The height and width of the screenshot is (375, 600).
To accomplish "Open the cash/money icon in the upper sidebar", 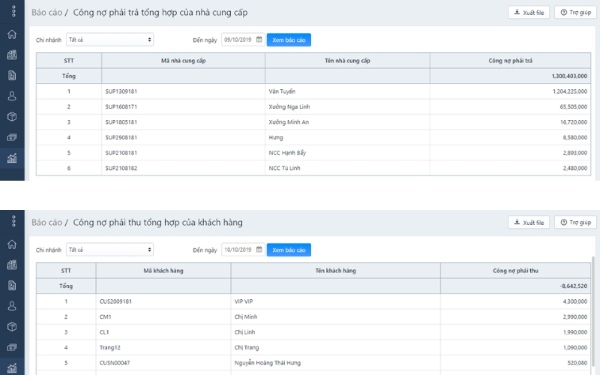I will (12, 137).
